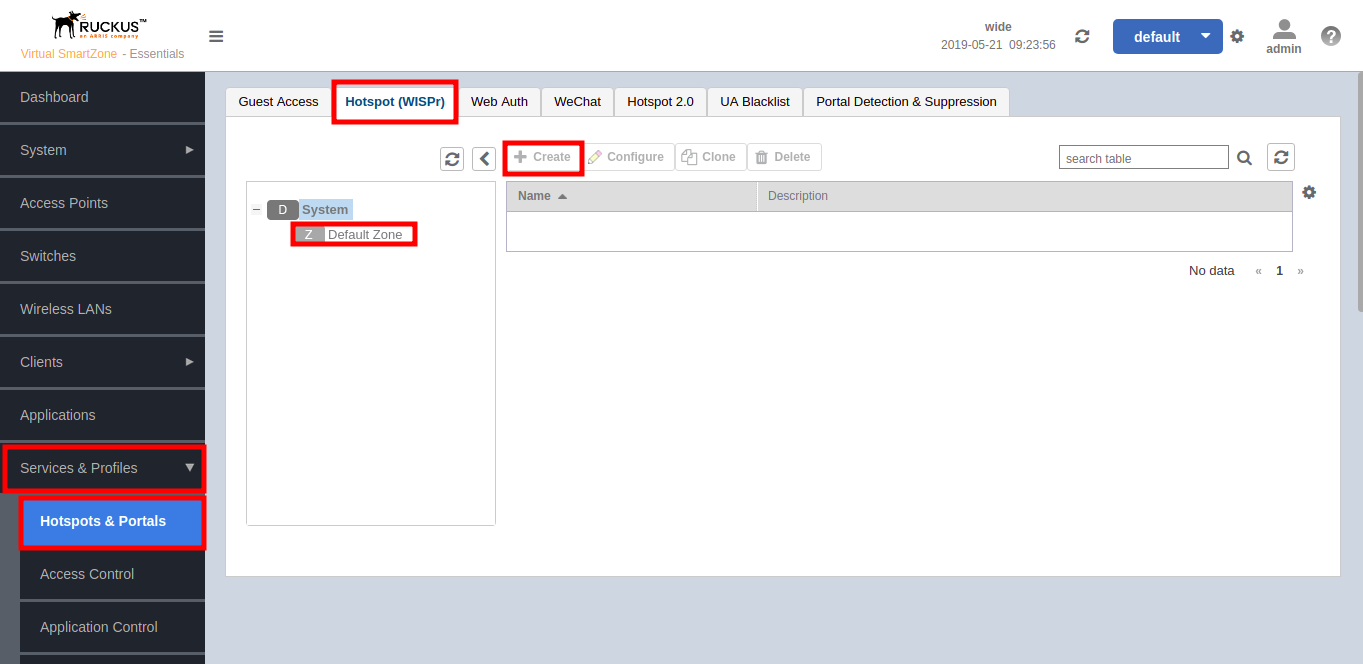Expand the Clients sidebar submenu

point(190,362)
